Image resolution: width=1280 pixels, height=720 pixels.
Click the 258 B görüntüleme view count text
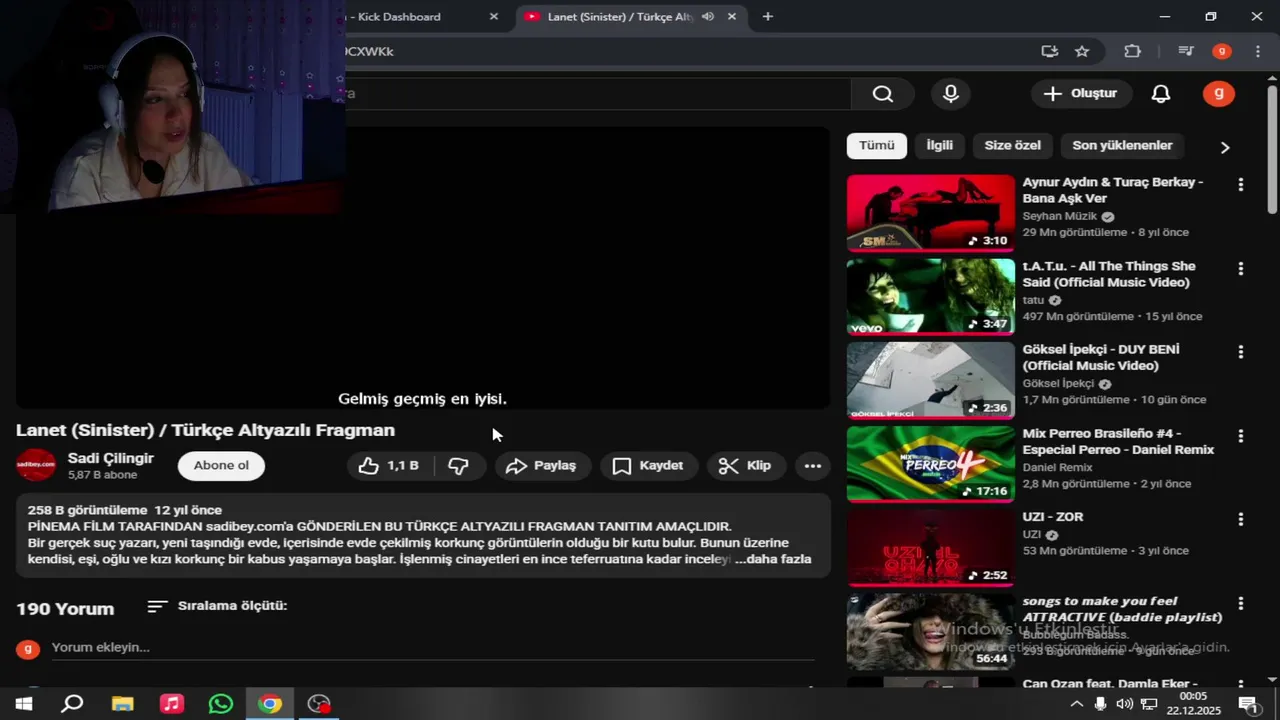[x=87, y=510]
